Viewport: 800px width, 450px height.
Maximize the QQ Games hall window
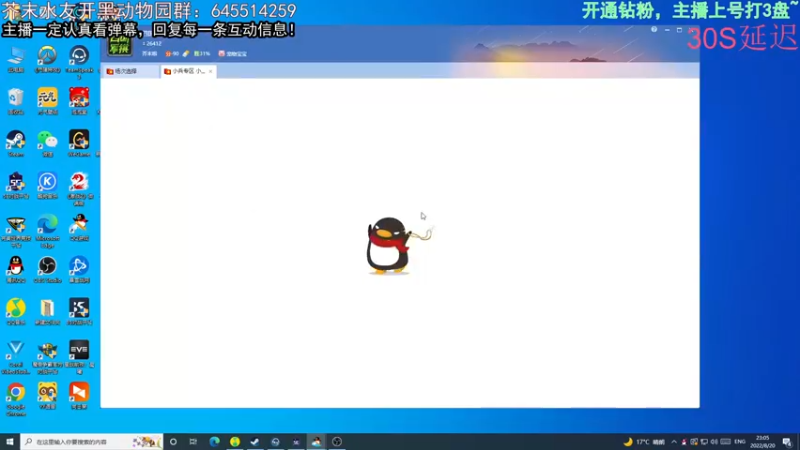coord(679,30)
